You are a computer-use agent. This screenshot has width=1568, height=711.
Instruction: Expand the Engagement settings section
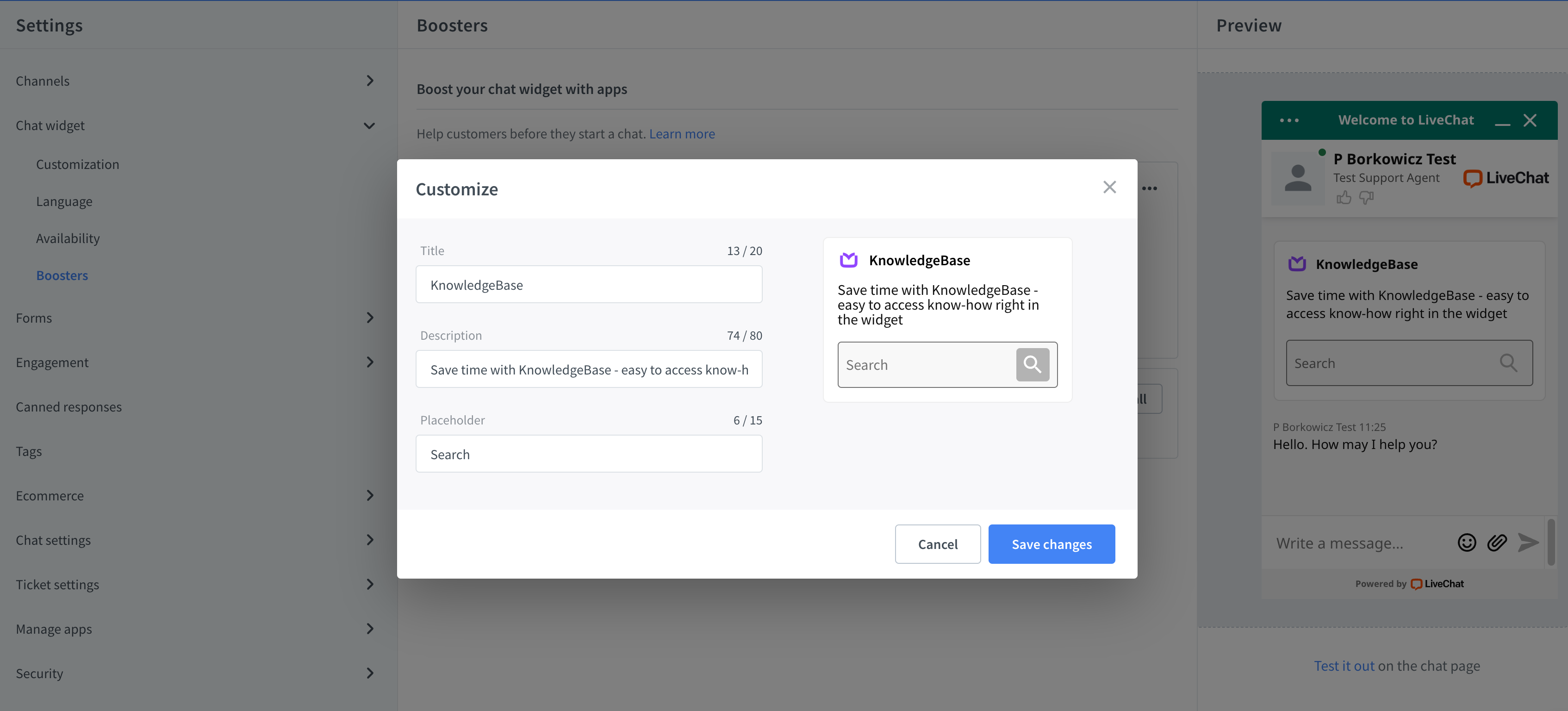coord(369,362)
